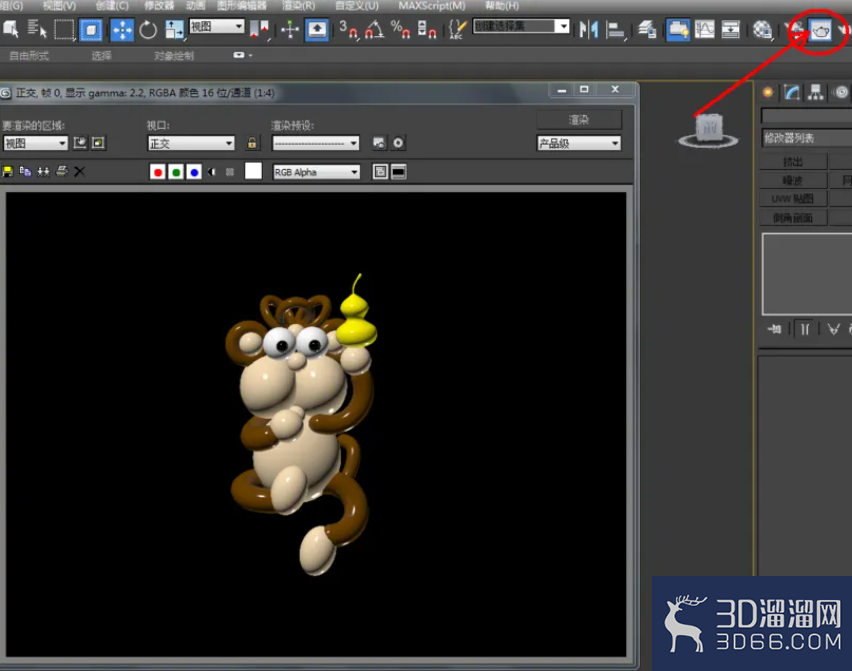Open the 修改器 menu
Screen dimensions: 852x671
point(159,6)
